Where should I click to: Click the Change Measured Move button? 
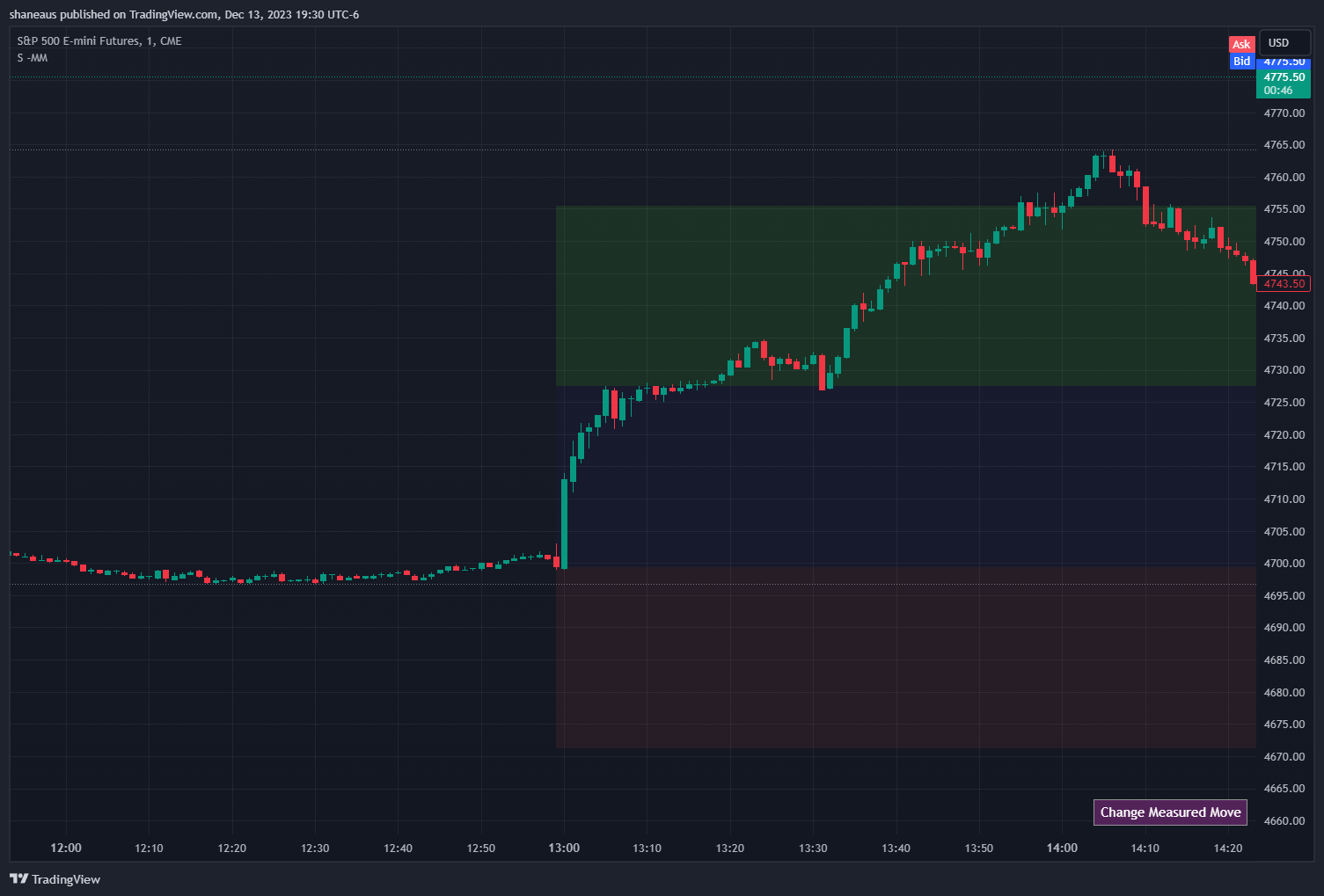(1170, 812)
